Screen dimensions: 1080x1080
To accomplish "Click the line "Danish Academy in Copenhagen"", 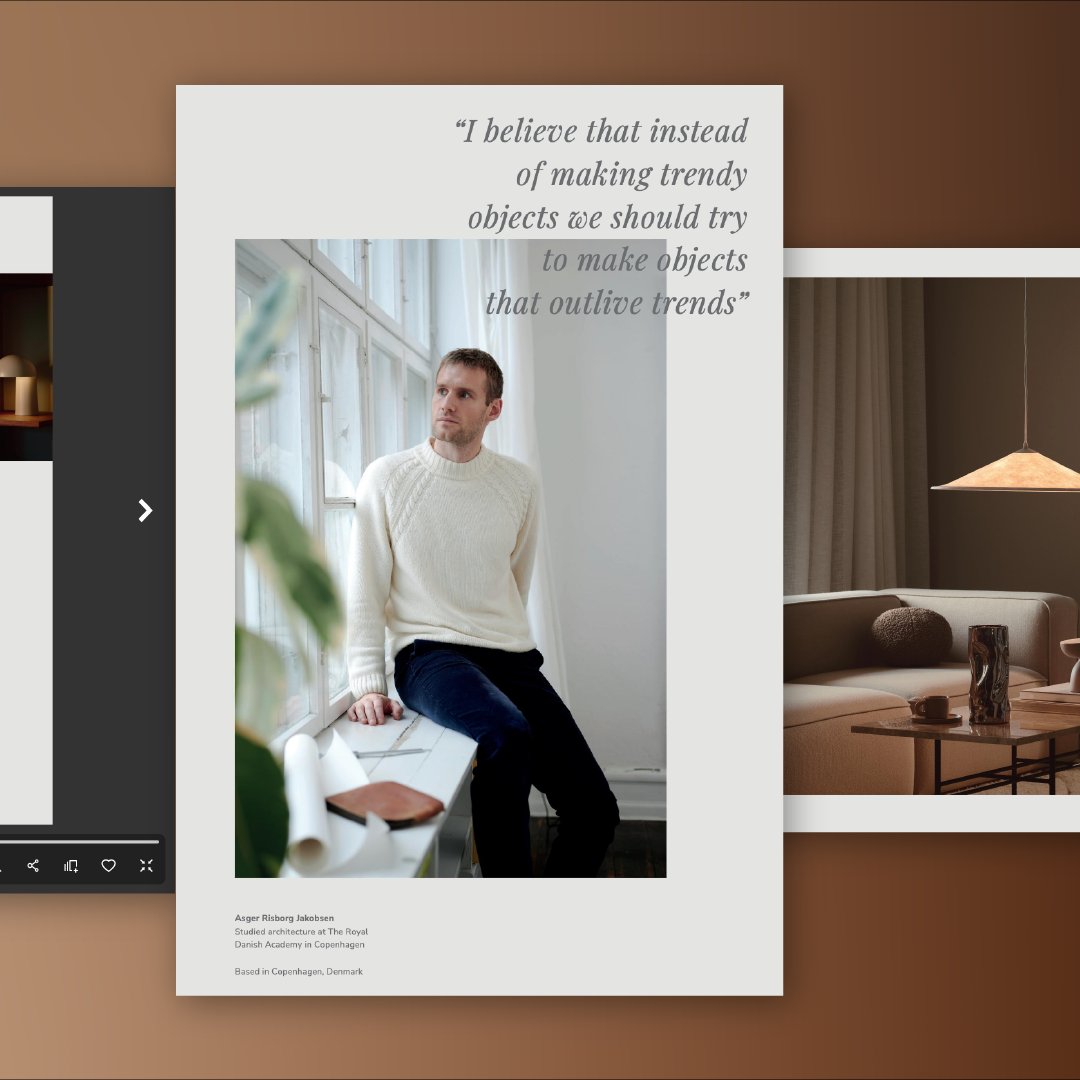I will click(x=300, y=944).
